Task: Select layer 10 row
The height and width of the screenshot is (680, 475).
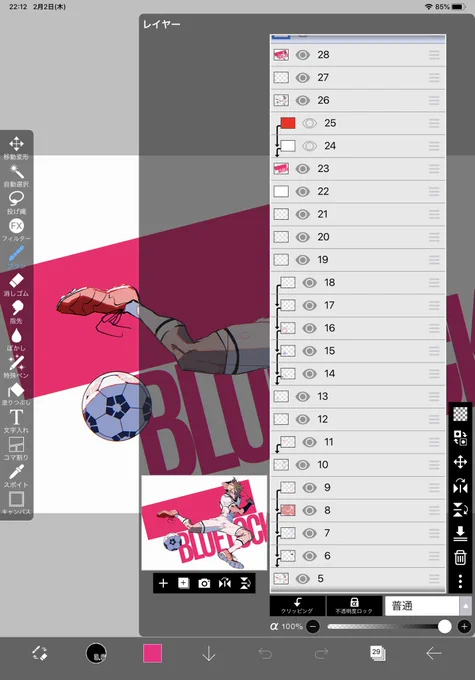Action: click(x=358, y=465)
